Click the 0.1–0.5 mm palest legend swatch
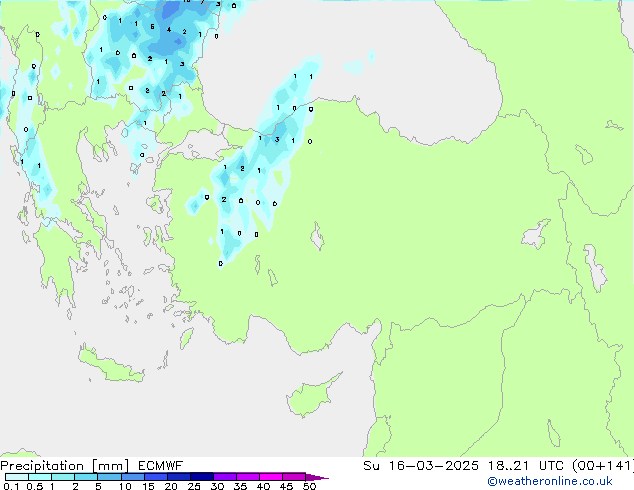The width and height of the screenshot is (634, 490). tap(17, 477)
